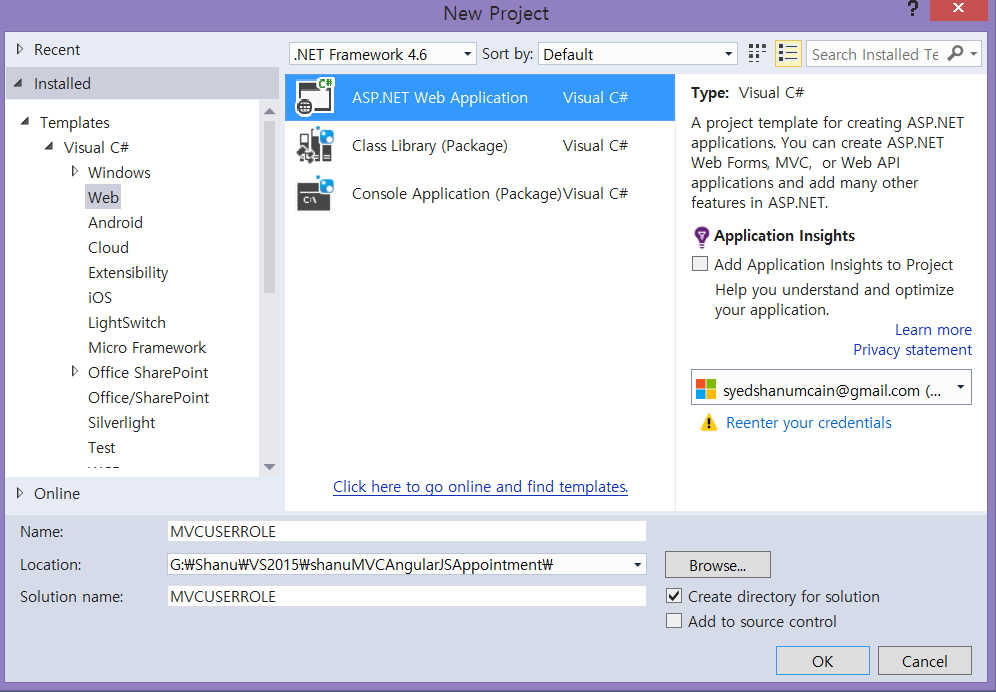The width and height of the screenshot is (996, 692).
Task: Open the Privacy statement link
Action: point(912,349)
